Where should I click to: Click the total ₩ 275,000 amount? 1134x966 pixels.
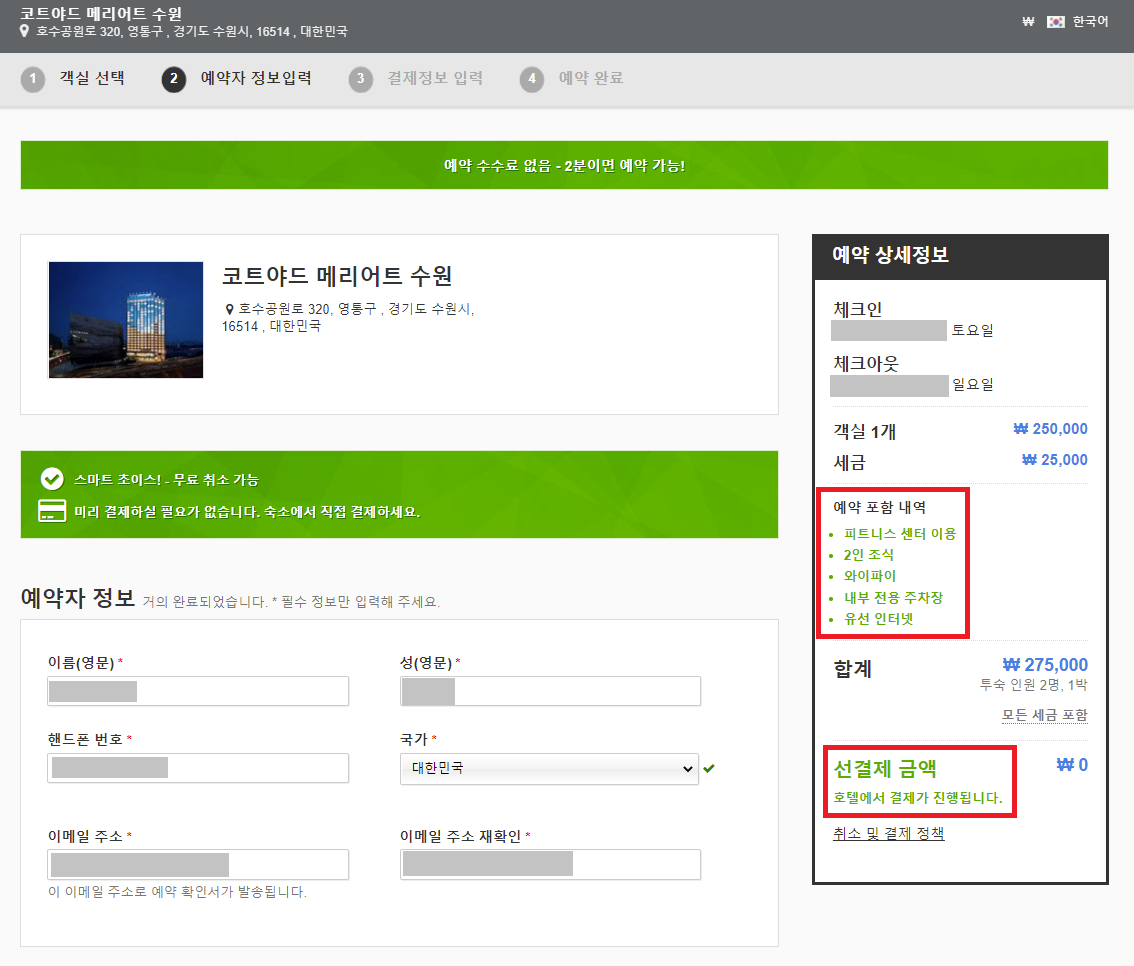(1045, 664)
